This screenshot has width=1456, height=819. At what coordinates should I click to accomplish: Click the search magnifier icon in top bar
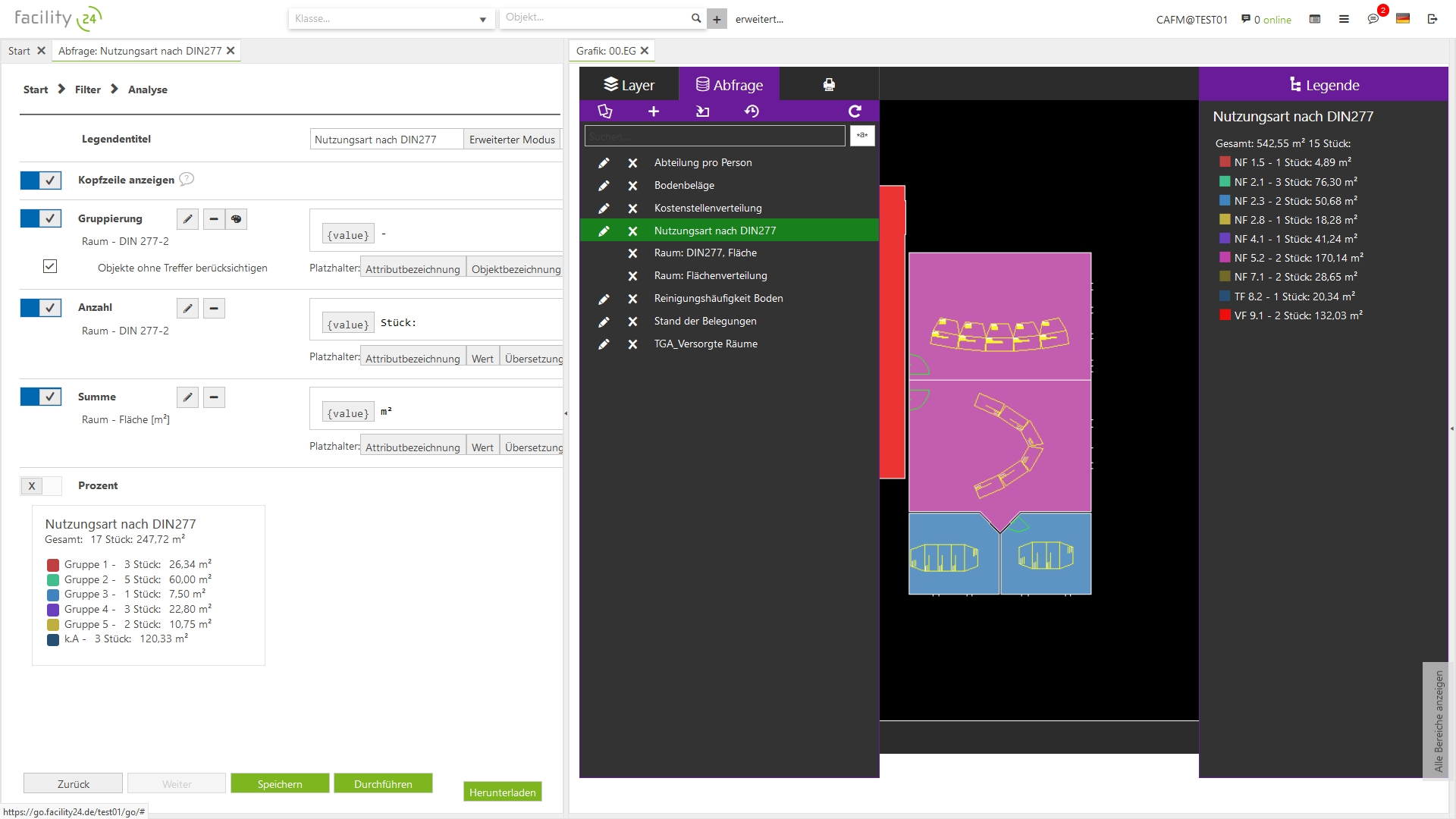[x=696, y=18]
